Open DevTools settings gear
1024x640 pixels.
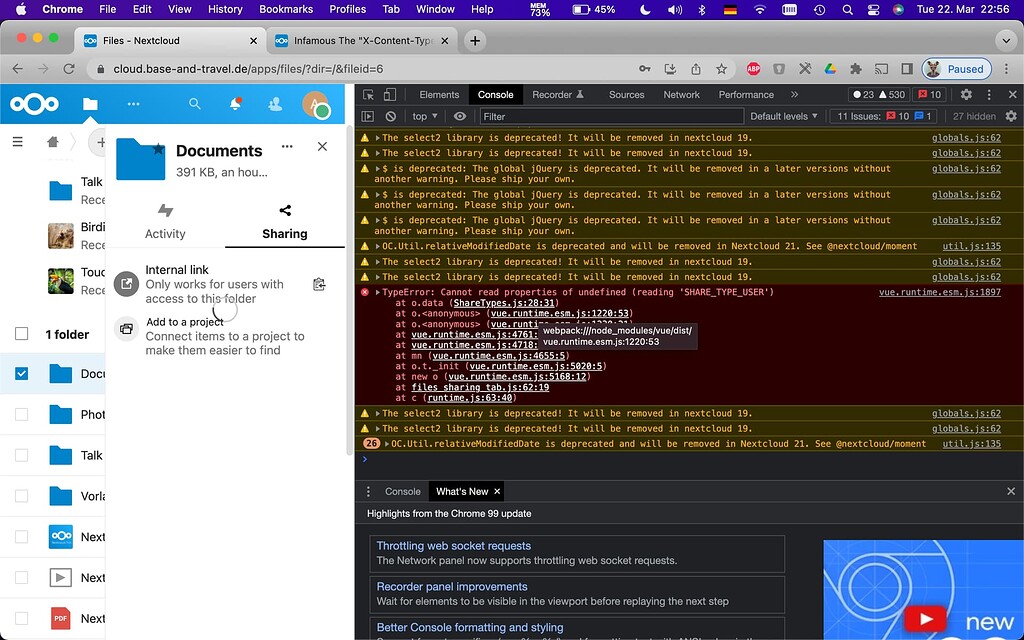tap(966, 95)
